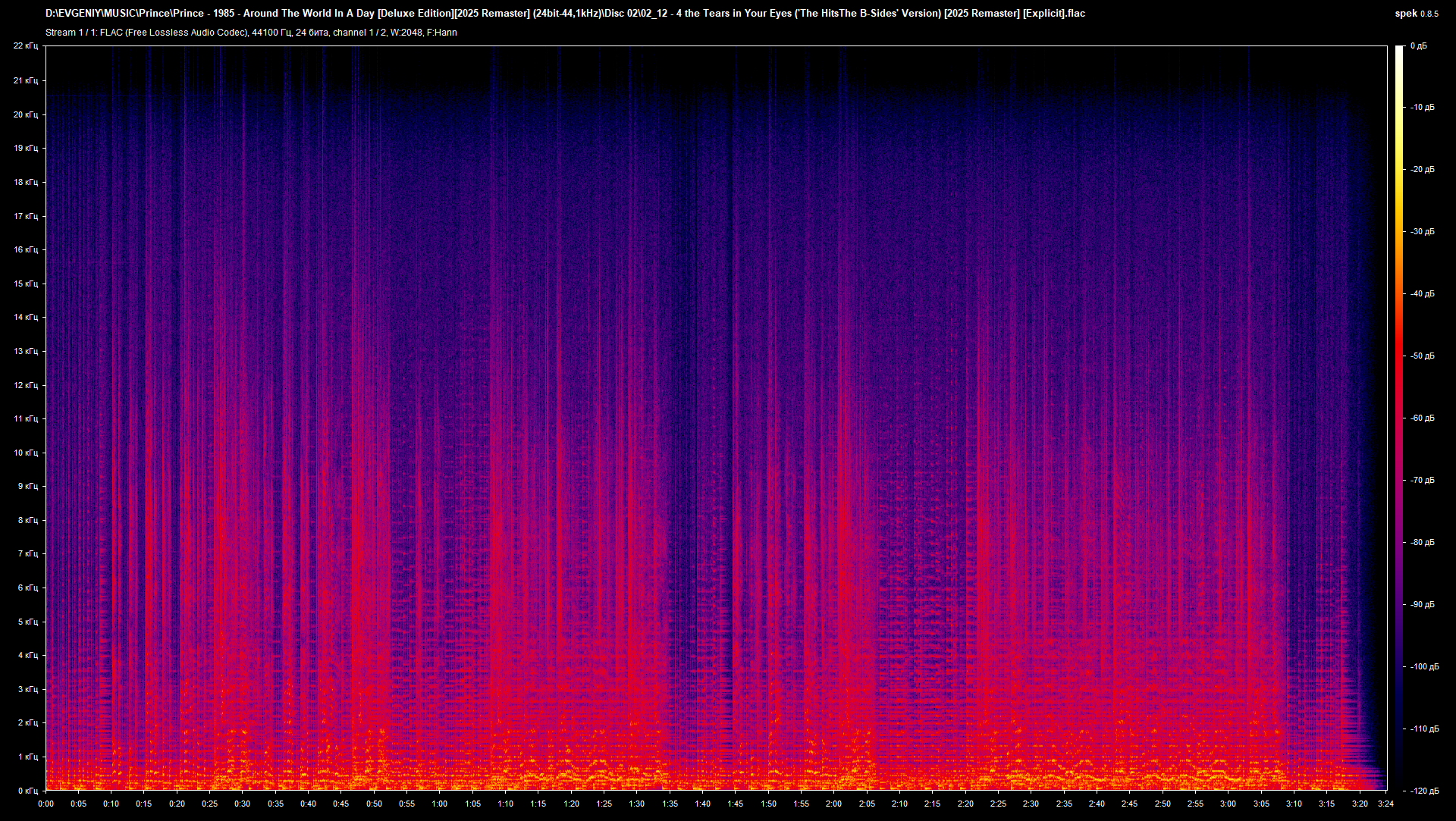1456x821 pixels.
Task: Click the -60 дБ legend label
Action: [x=1421, y=420]
